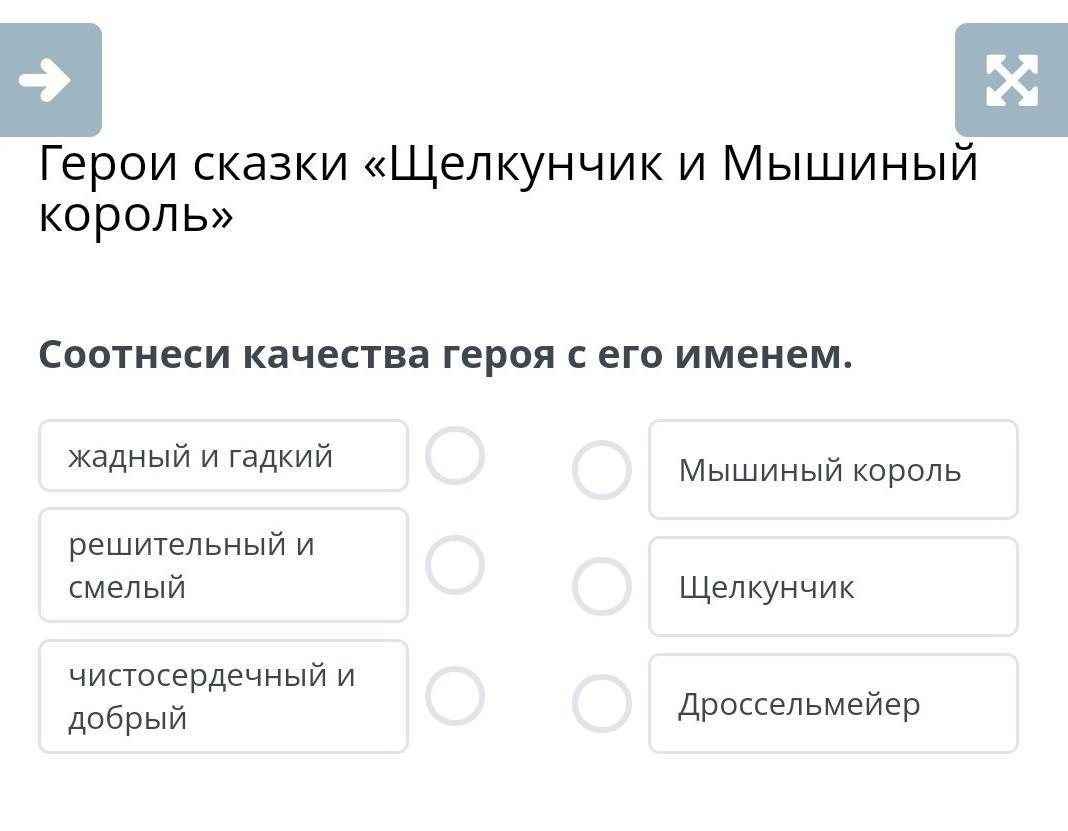
Task: Click the 'Щелкунчик' name box
Action: 834,586
